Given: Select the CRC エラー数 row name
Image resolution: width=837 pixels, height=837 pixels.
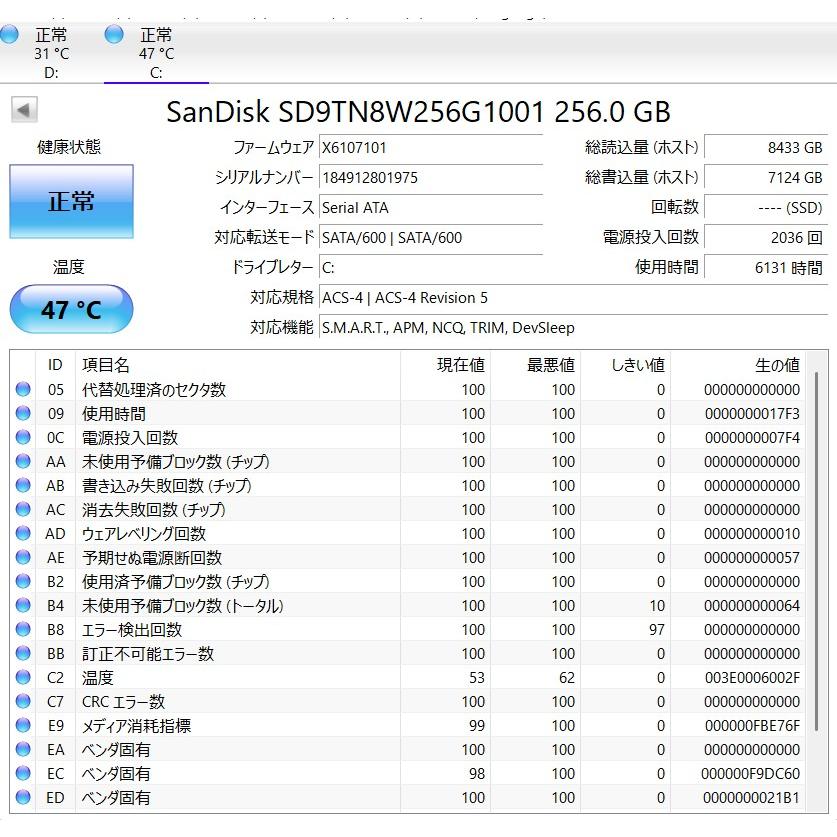Looking at the screenshot, I should [123, 702].
